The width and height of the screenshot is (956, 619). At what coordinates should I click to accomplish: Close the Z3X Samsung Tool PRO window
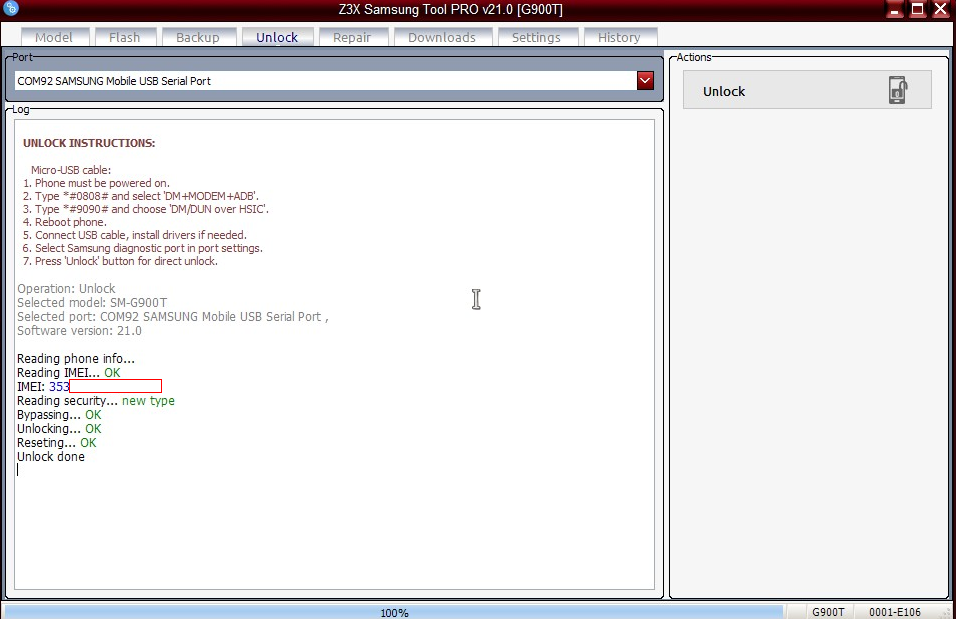pyautogui.click(x=940, y=9)
